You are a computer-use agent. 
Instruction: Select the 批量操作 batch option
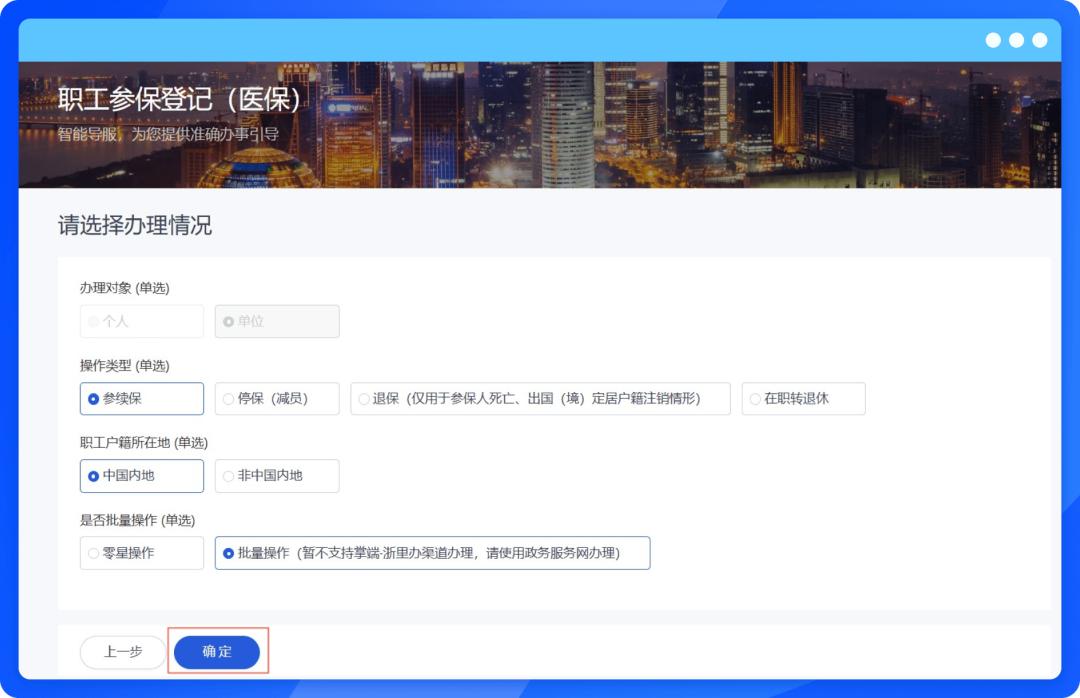point(432,553)
